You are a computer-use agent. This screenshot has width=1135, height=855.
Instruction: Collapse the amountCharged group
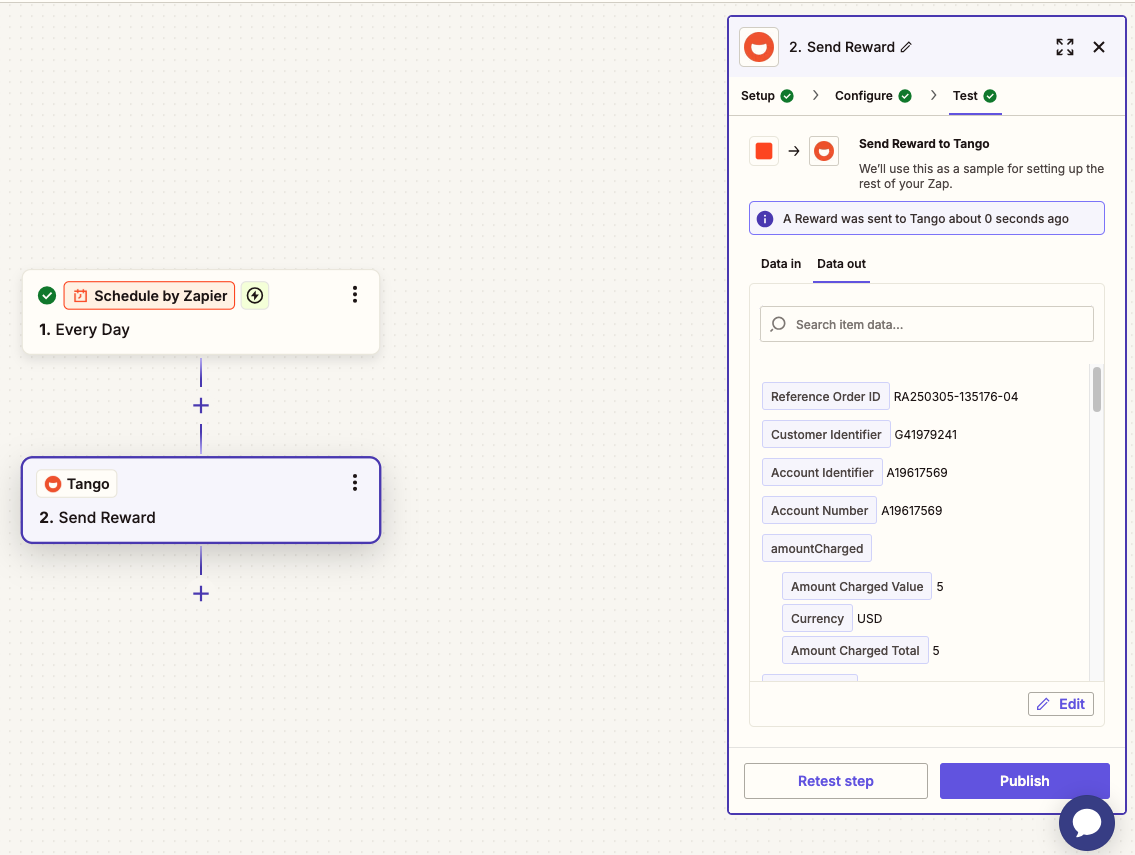(x=817, y=549)
